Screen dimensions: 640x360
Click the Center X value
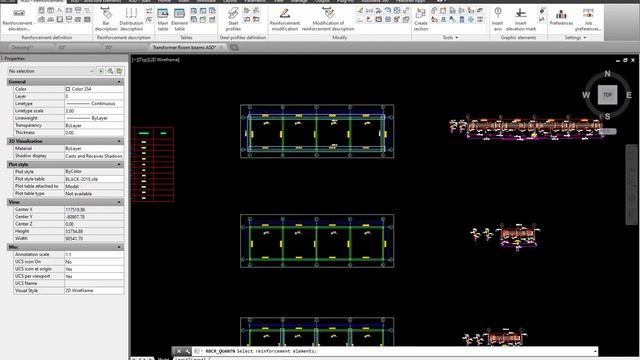click(94, 209)
